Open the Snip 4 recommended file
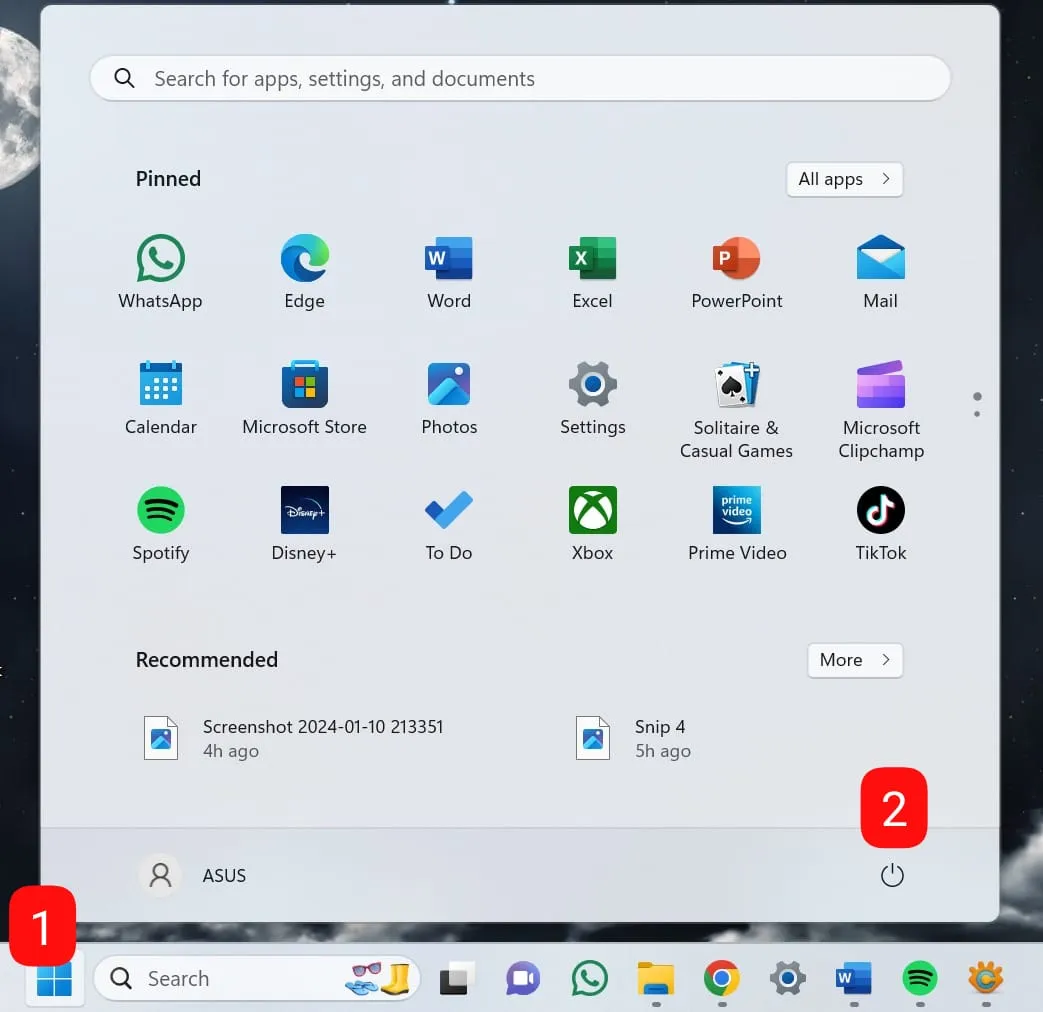 pyautogui.click(x=640, y=738)
